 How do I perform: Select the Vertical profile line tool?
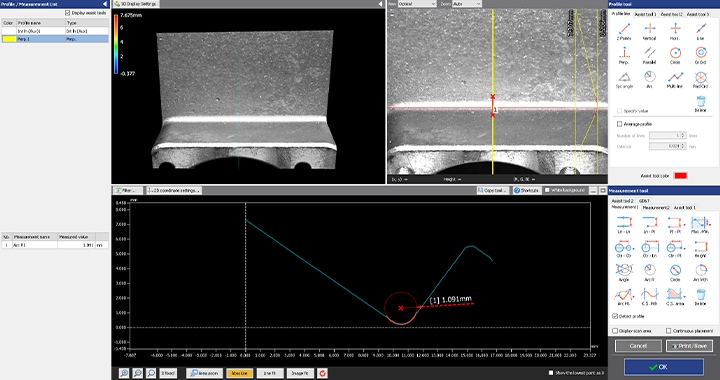point(649,32)
